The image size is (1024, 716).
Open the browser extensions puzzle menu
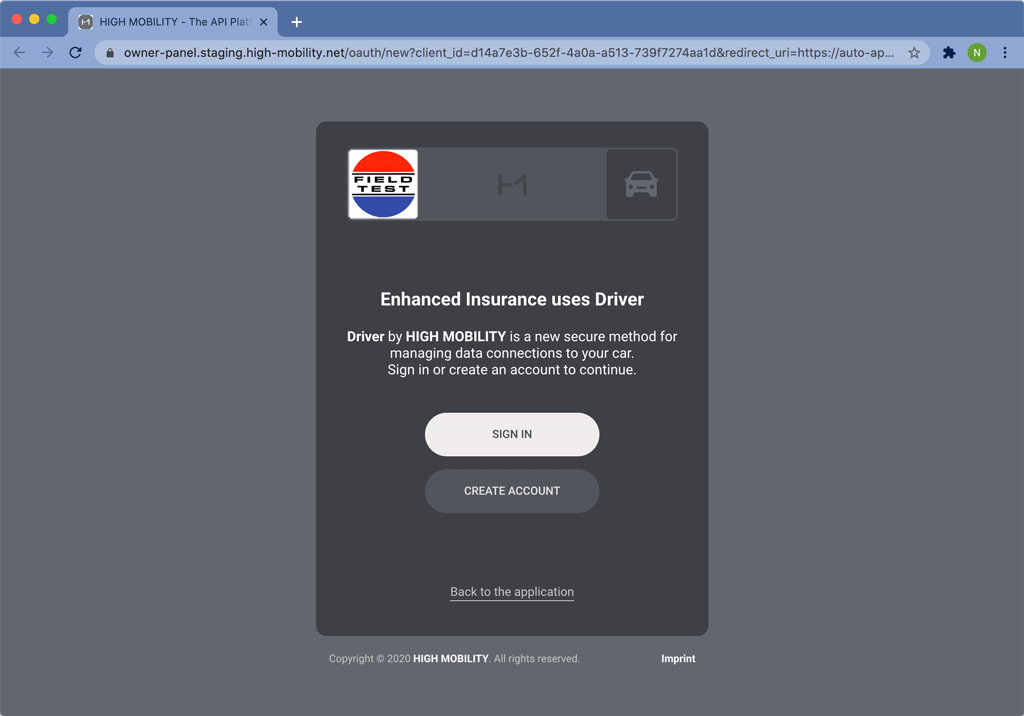949,53
